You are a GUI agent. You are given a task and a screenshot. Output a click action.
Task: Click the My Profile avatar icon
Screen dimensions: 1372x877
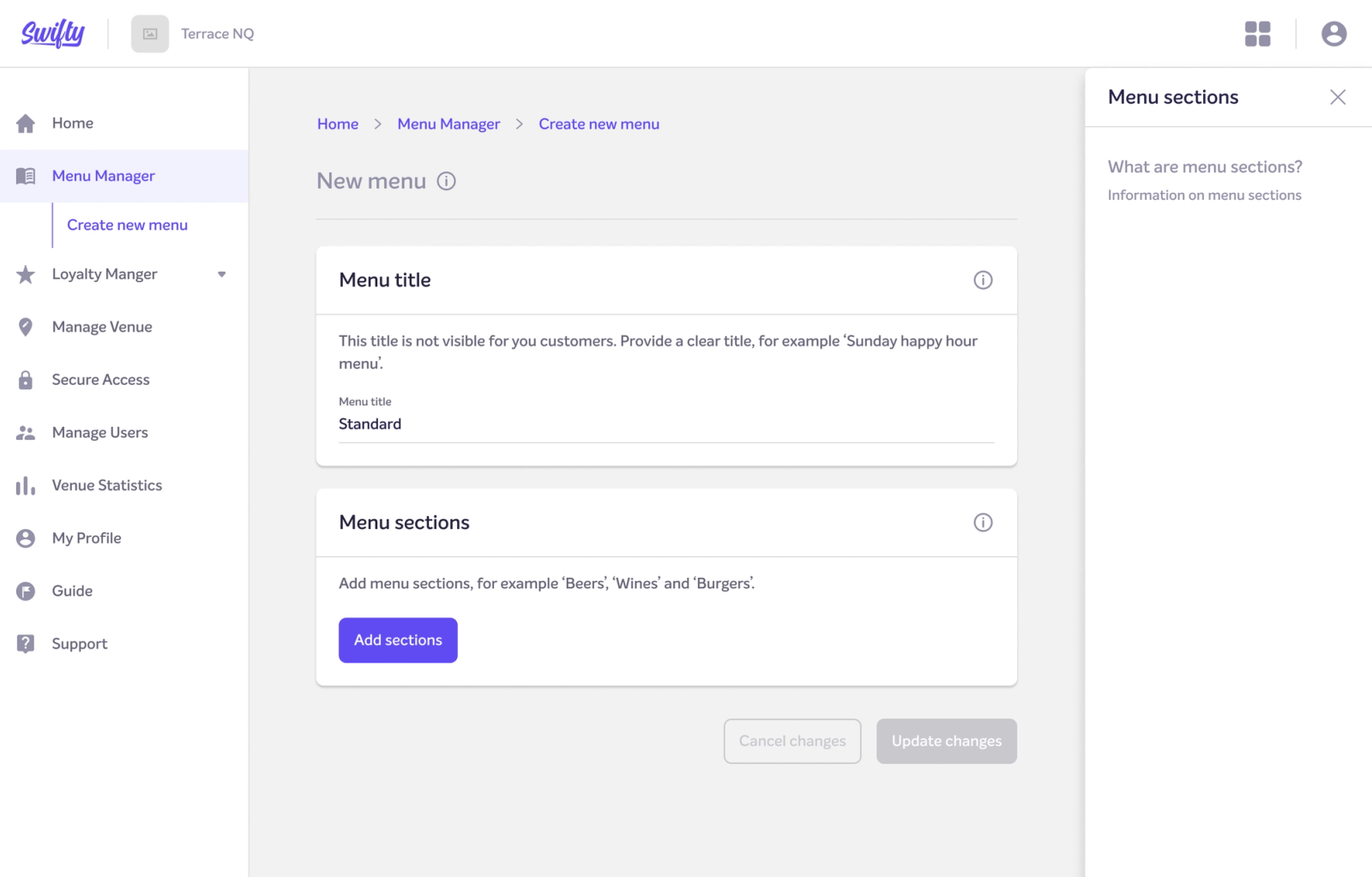coord(26,538)
